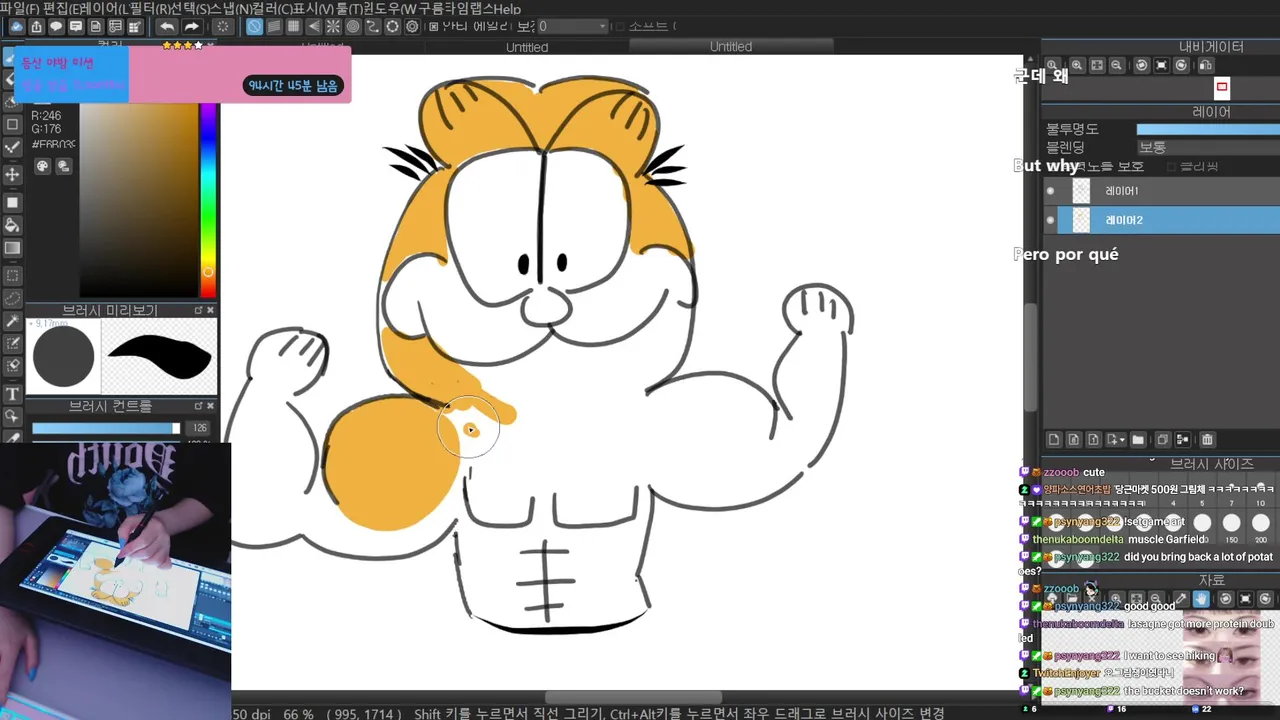Duplicate the selected layer
The width and height of the screenshot is (1280, 720).
1162,440
